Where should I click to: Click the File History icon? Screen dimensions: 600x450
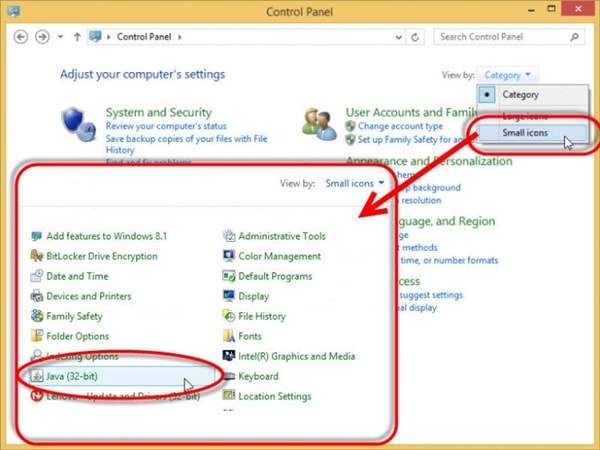pyautogui.click(x=229, y=316)
